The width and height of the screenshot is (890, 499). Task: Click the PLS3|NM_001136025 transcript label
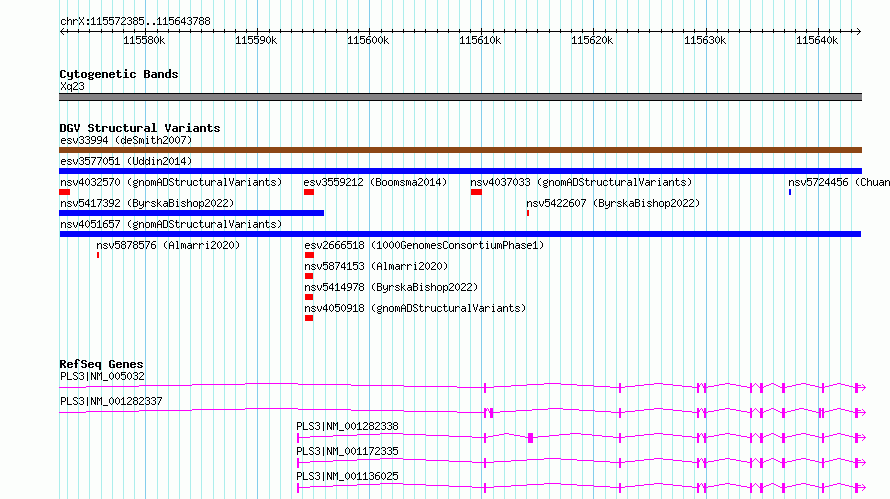point(347,476)
